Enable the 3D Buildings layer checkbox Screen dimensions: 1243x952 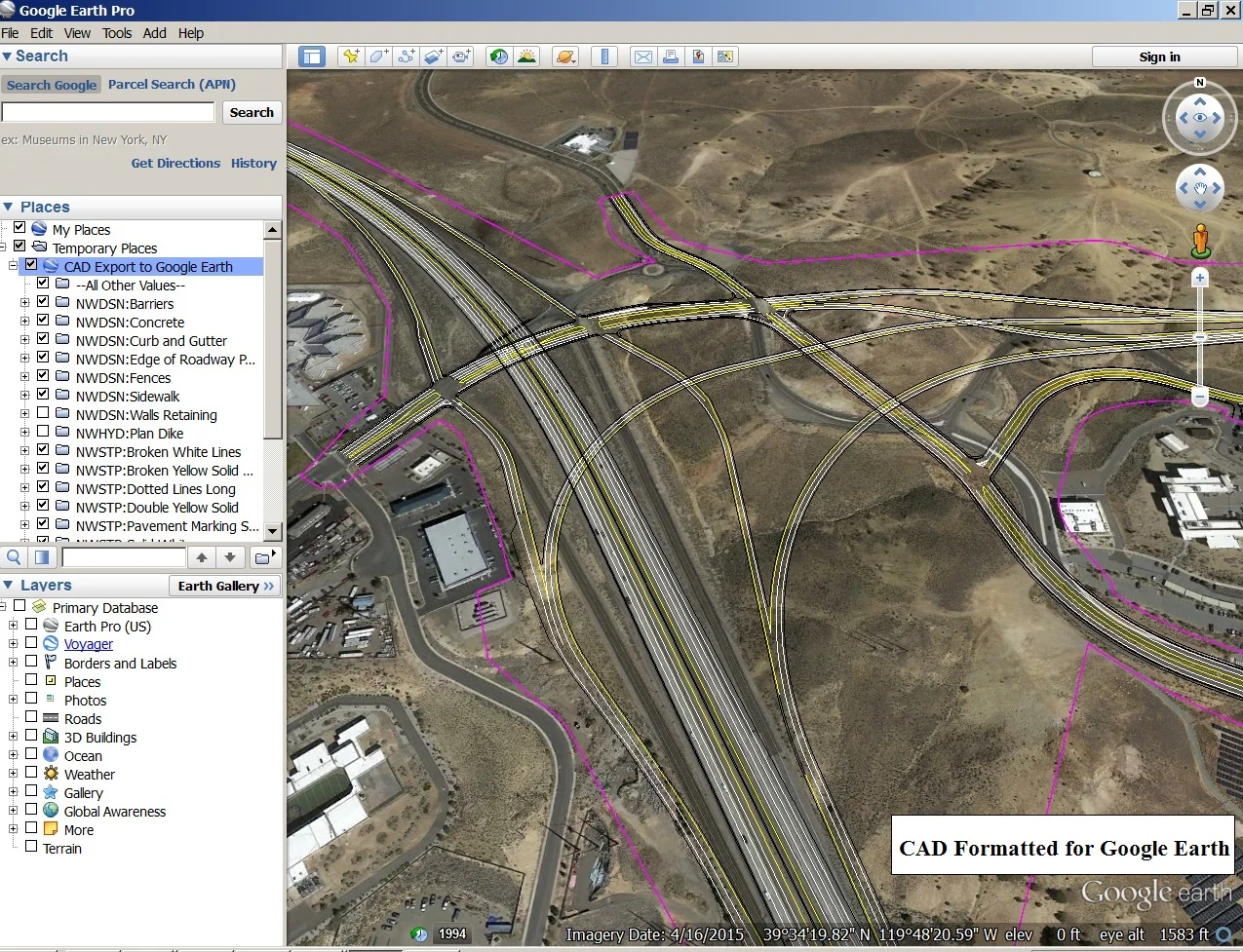(x=31, y=736)
